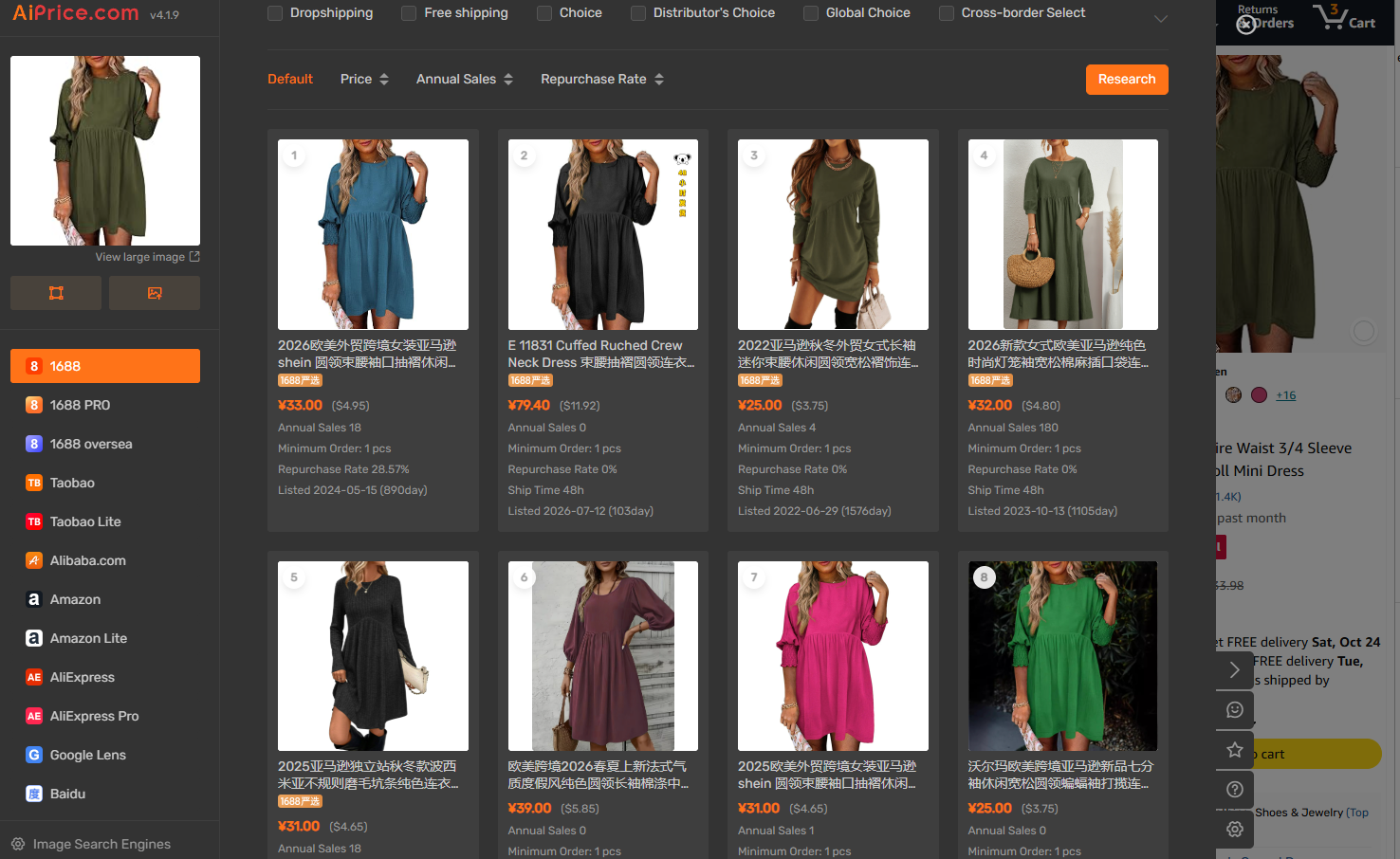Tick the Free shipping checkbox
The height and width of the screenshot is (859, 1400).
pyautogui.click(x=409, y=13)
